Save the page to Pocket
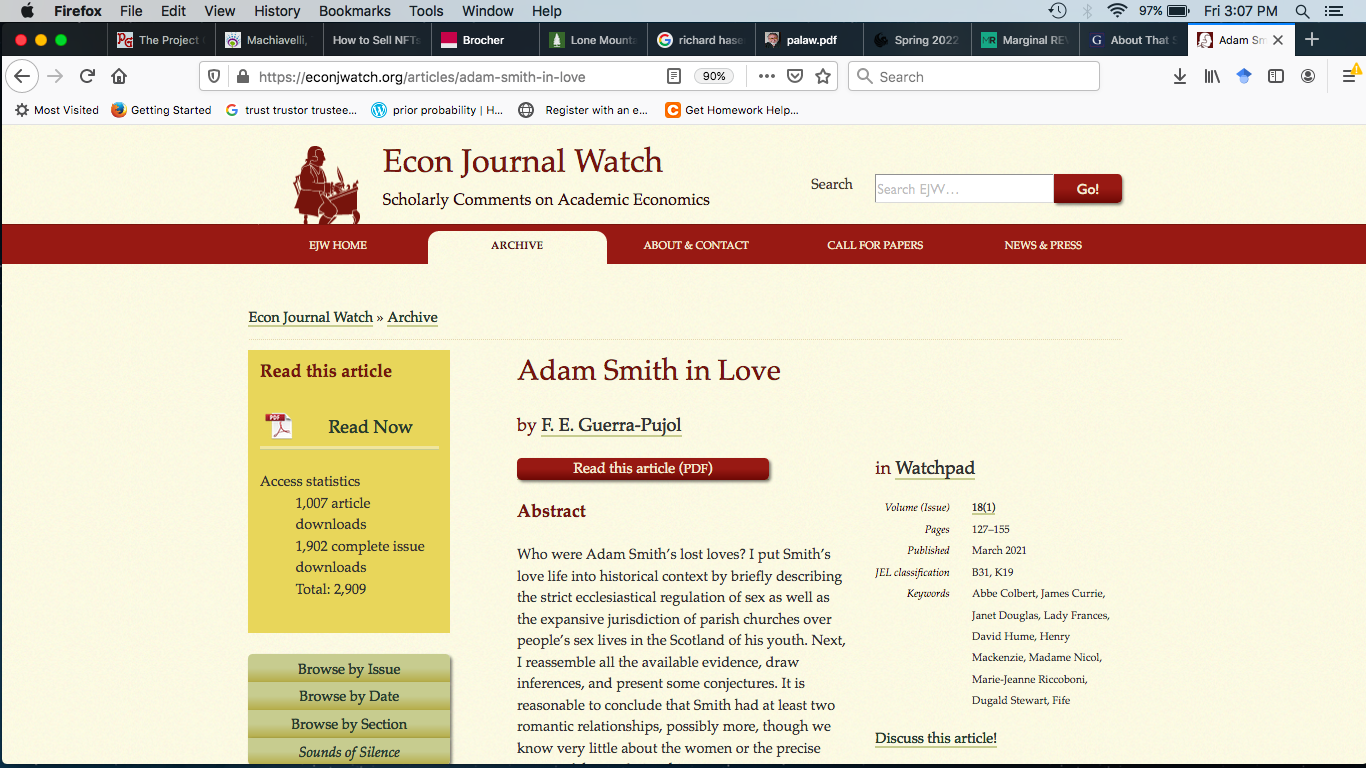 pyautogui.click(x=795, y=77)
